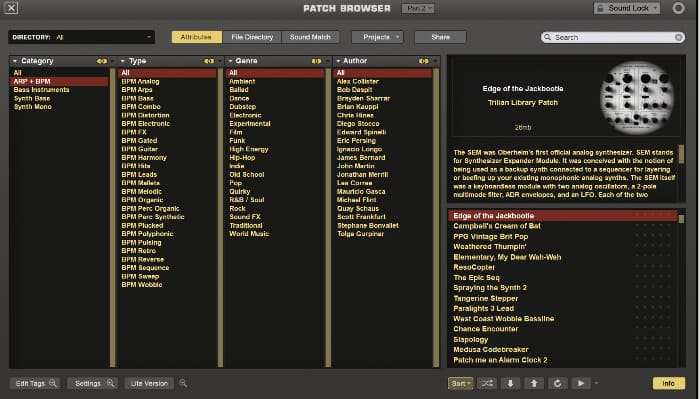
Task: Click the link icon in the Type header
Action: pyautogui.click(x=209, y=61)
